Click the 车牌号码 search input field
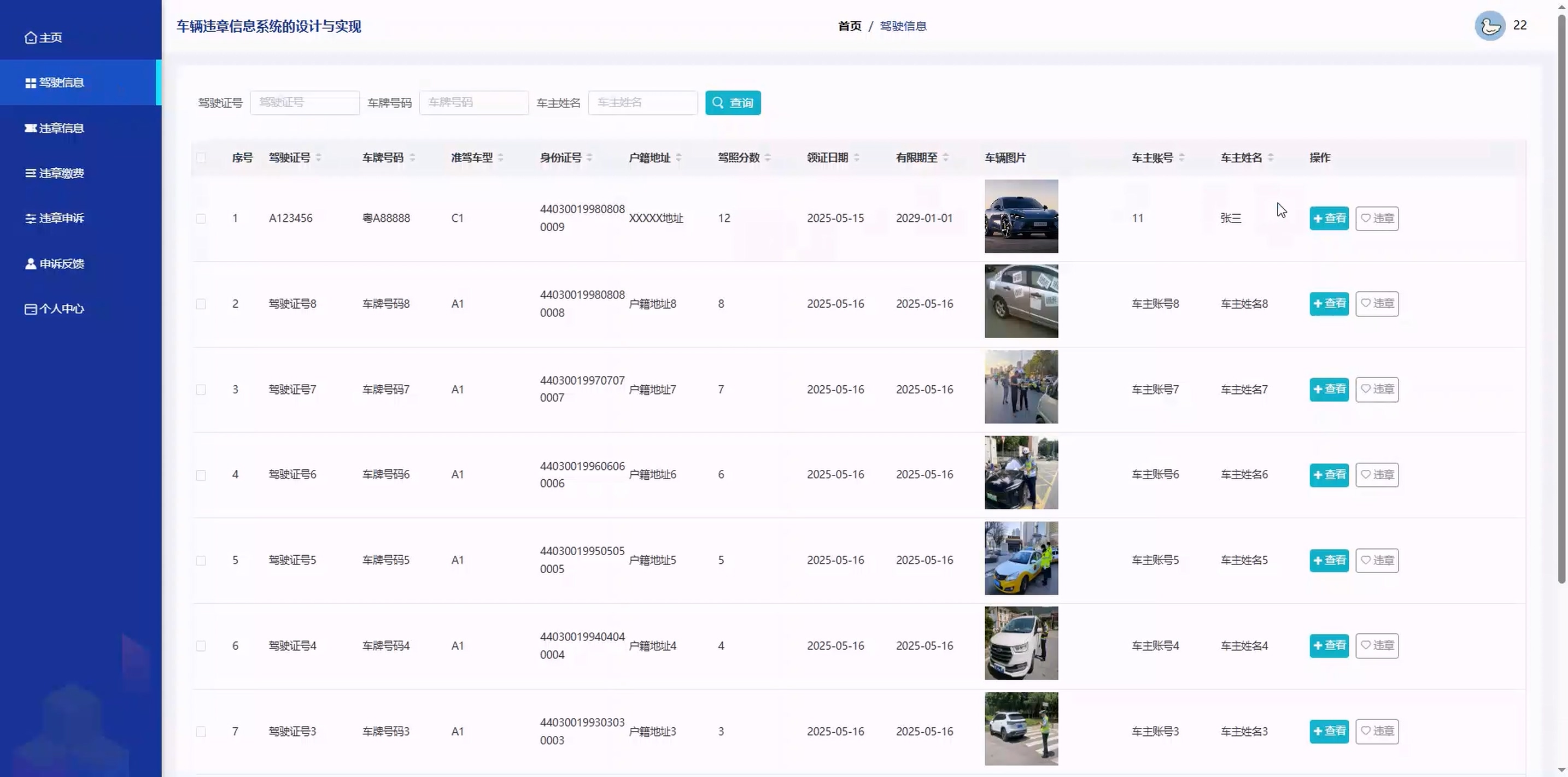This screenshot has height=777, width=1568. [473, 103]
